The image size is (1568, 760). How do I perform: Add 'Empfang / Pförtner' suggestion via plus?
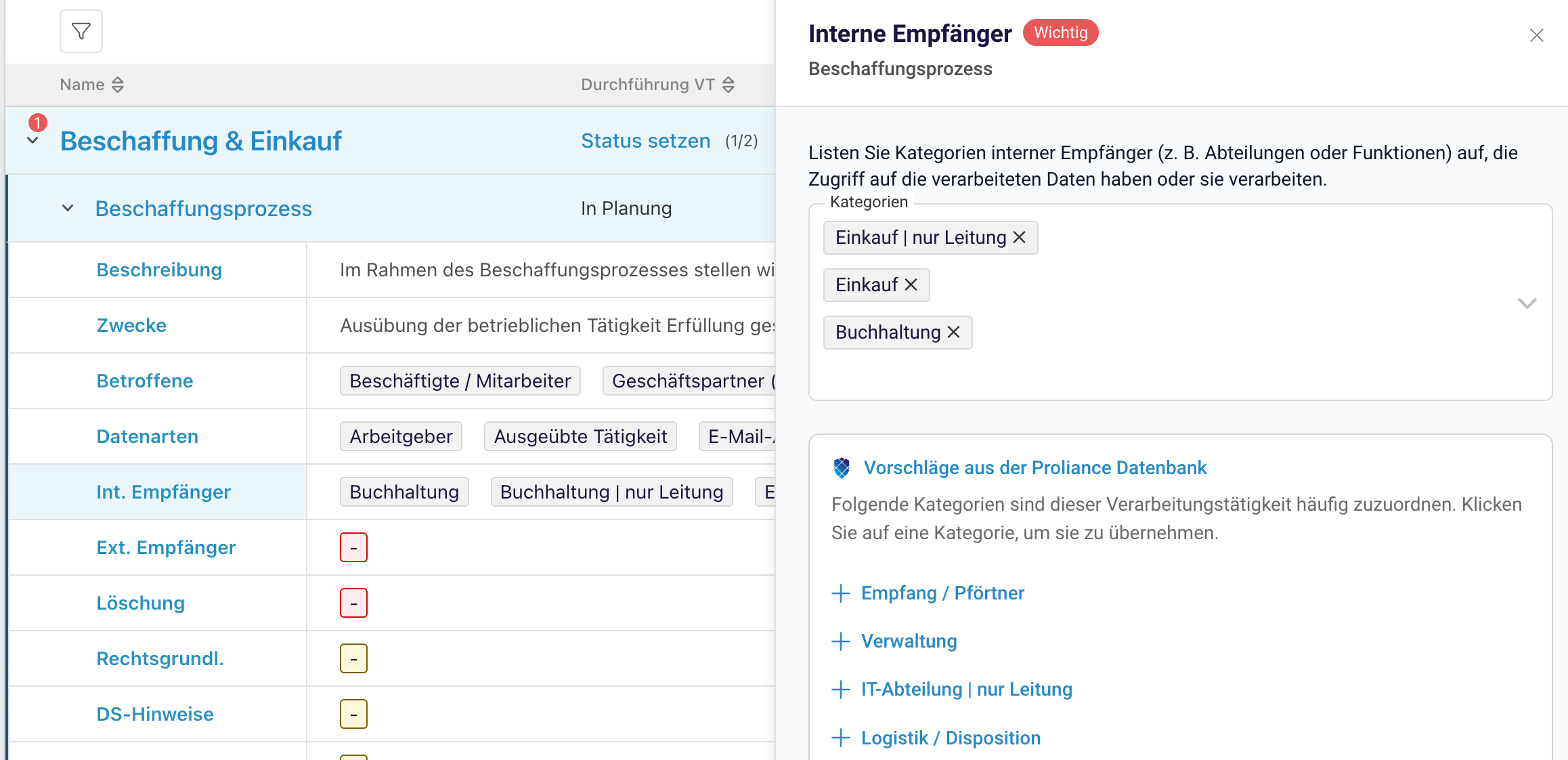[x=841, y=593]
